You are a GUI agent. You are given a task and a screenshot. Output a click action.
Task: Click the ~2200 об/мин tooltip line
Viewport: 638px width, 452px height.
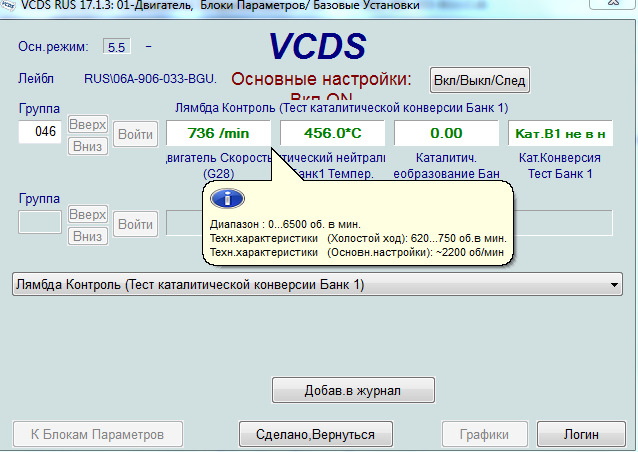357,252
